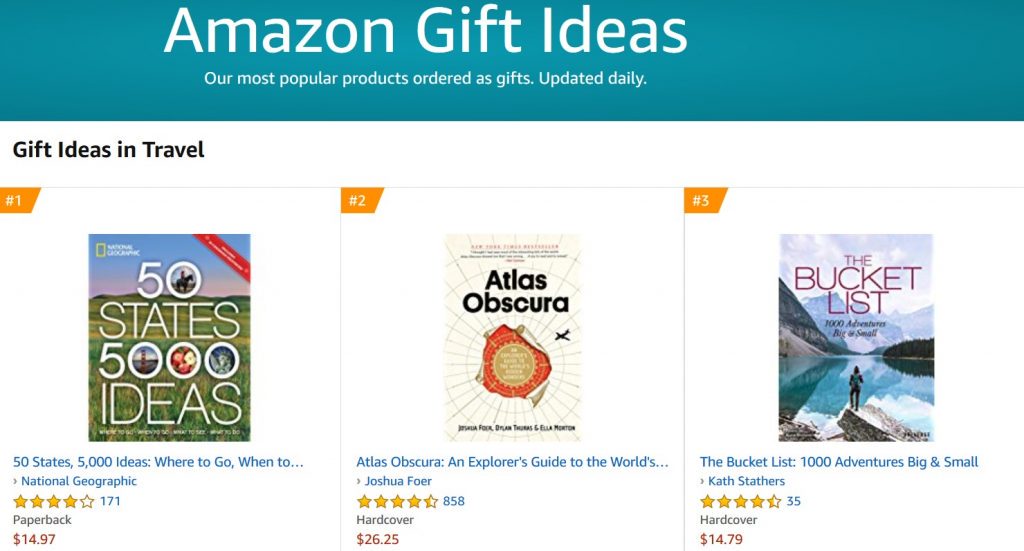Screen dimensions: 1024x551
Task: Open 'The Bucket List: 1000 Adventures' title link
Action: pos(839,462)
